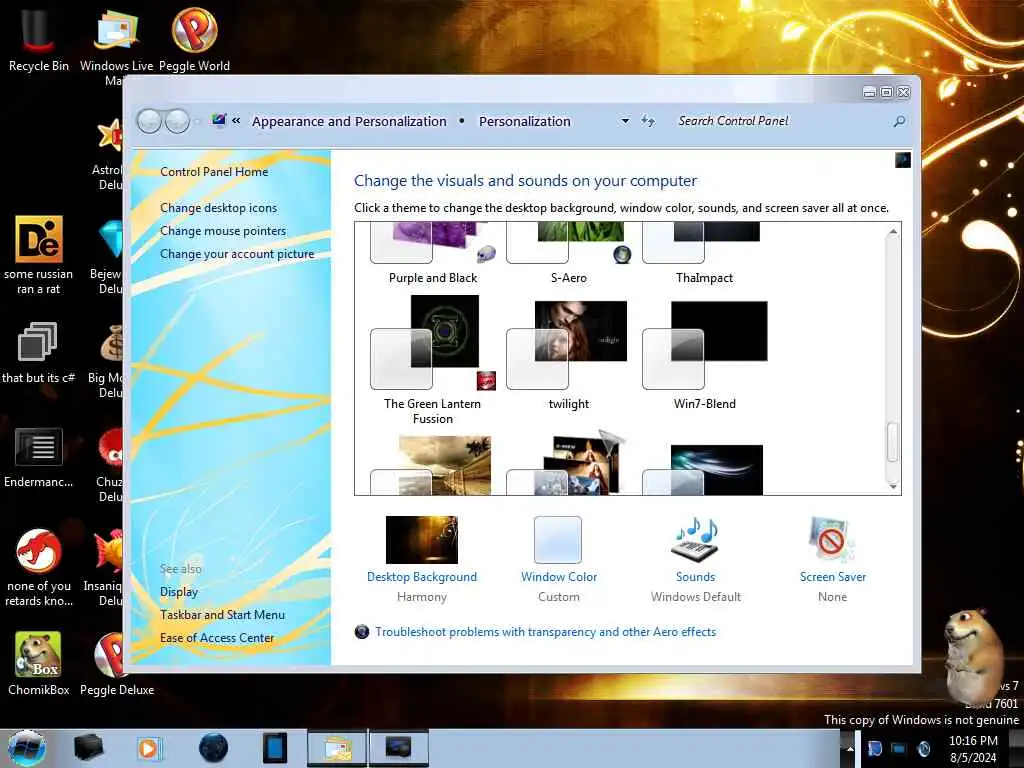Open Ease of Access Center link
Viewport: 1024px width, 768px height.
(217, 637)
